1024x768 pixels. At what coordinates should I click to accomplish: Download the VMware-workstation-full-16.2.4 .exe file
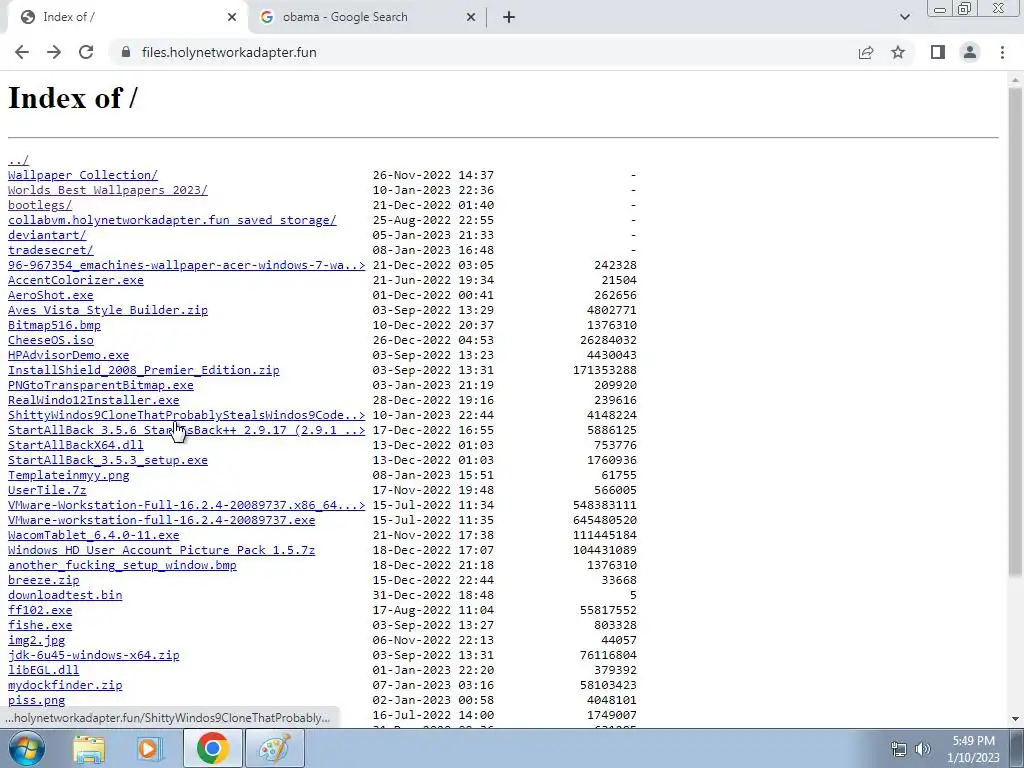(x=161, y=520)
